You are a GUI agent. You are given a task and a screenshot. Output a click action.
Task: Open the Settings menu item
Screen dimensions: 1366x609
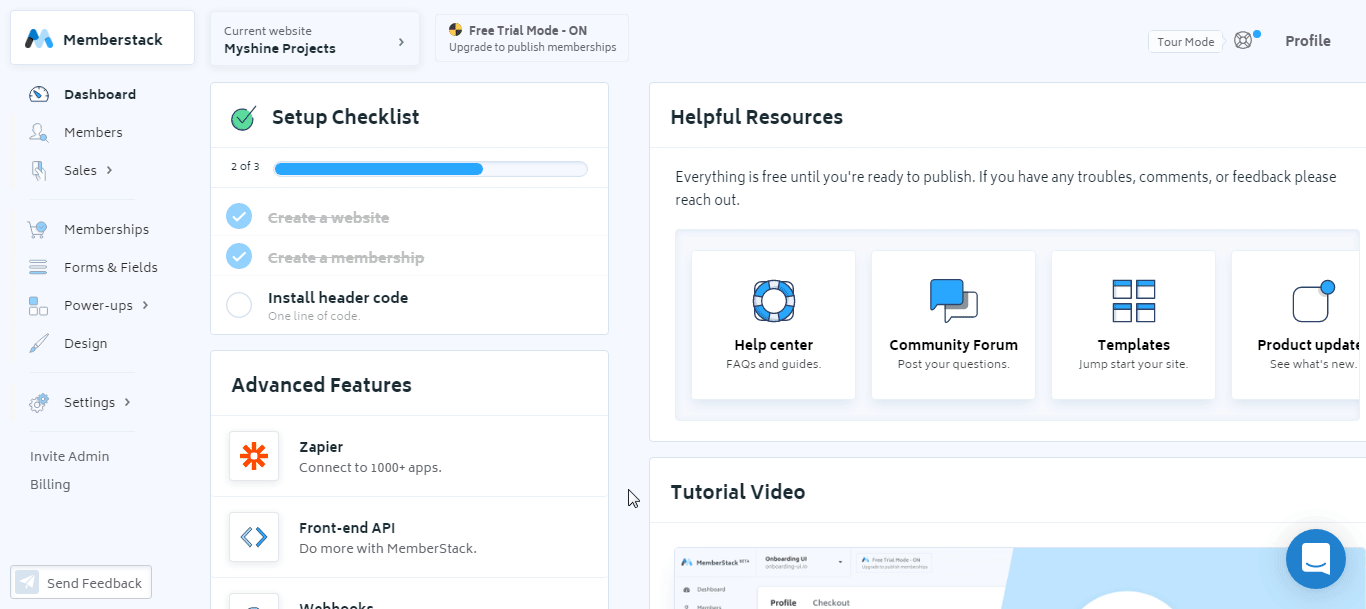[x=90, y=402]
